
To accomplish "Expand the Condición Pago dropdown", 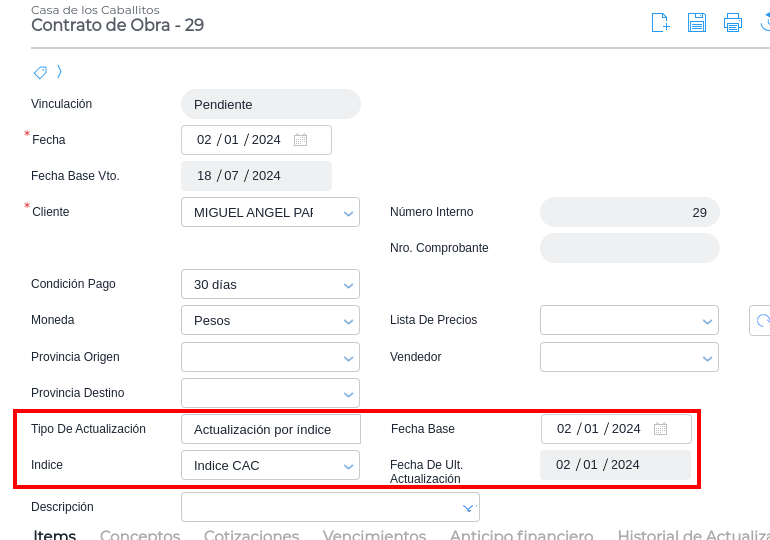I will pos(348,285).
